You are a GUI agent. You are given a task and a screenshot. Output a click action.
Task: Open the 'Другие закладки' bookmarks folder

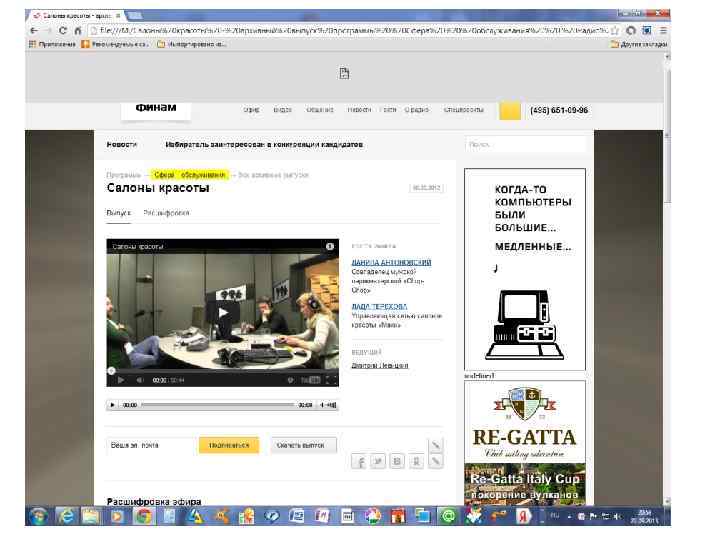pos(639,44)
